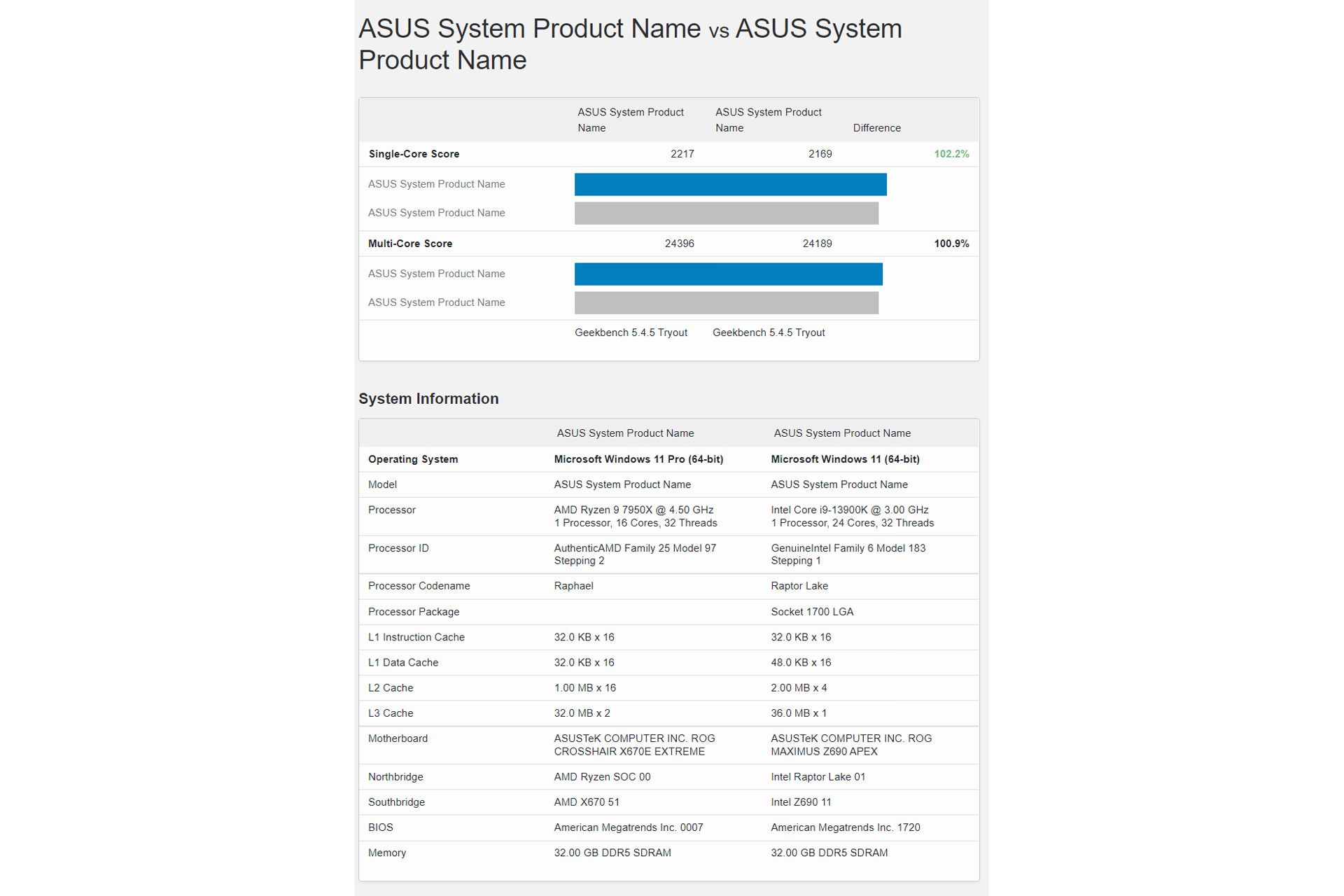The image size is (1344, 896).
Task: Click American Megatrends Inc. 1720 cell
Action: click(845, 827)
